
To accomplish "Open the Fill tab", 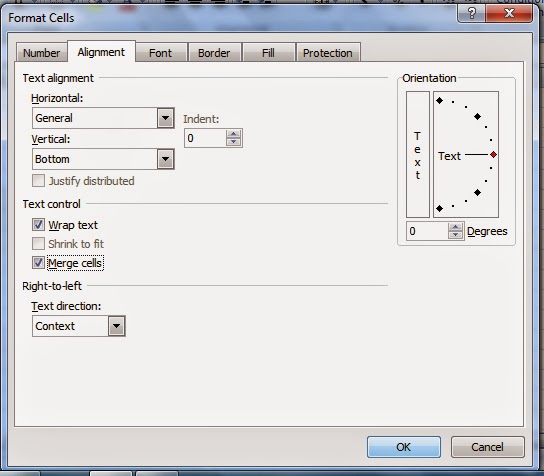I will click(268, 53).
